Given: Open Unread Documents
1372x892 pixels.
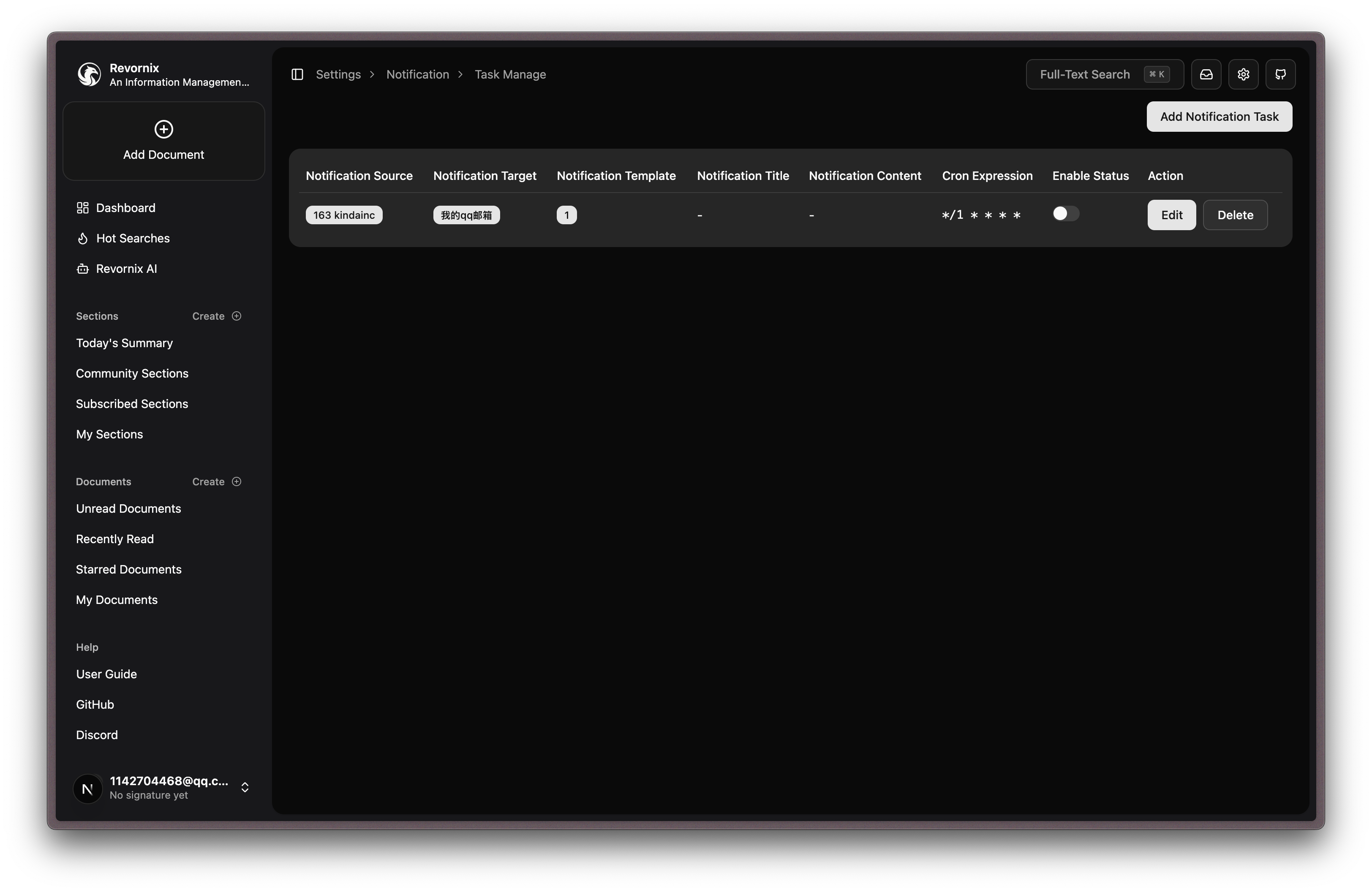Looking at the screenshot, I should (128, 509).
